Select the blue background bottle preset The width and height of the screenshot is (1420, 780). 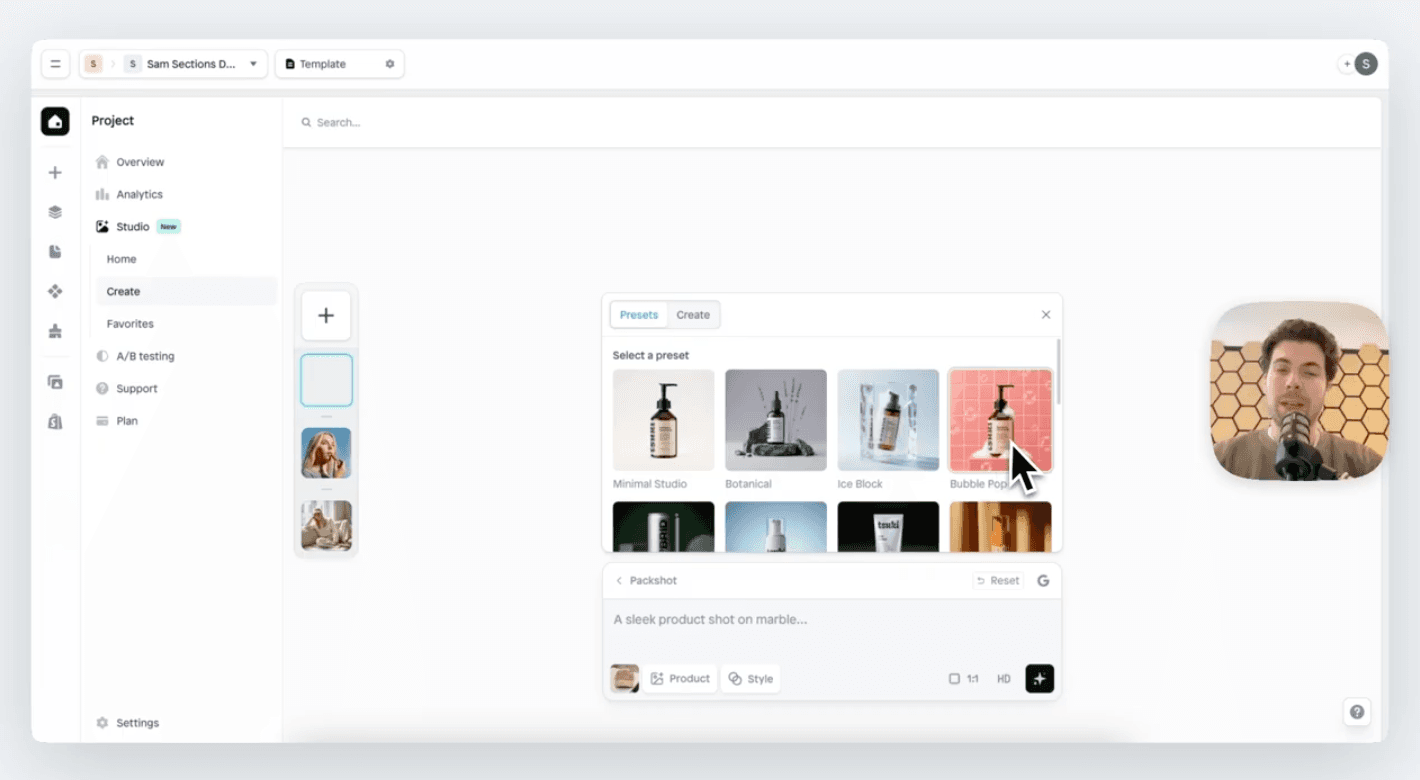pos(776,527)
